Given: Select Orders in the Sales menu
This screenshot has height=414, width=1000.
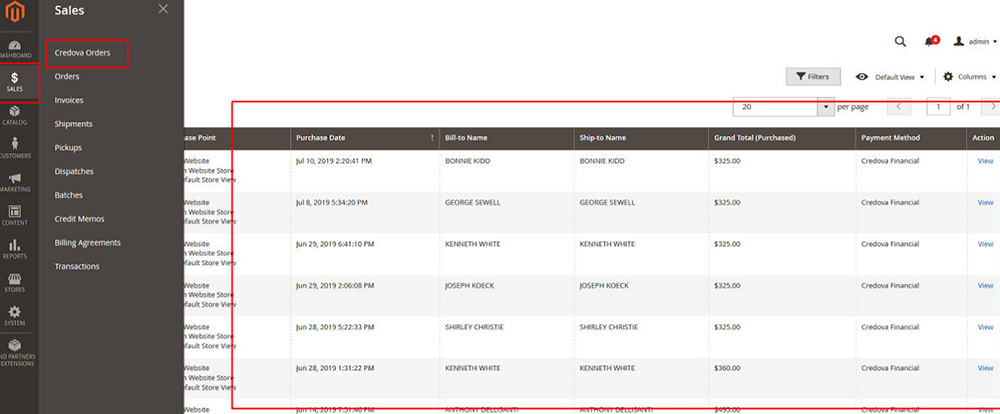Looking at the screenshot, I should point(67,77).
